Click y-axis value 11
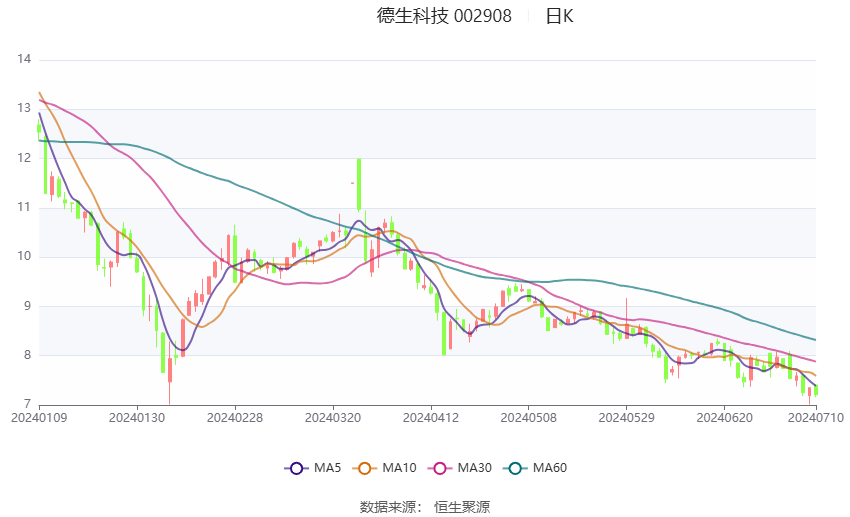850x517 pixels. click(x=24, y=207)
